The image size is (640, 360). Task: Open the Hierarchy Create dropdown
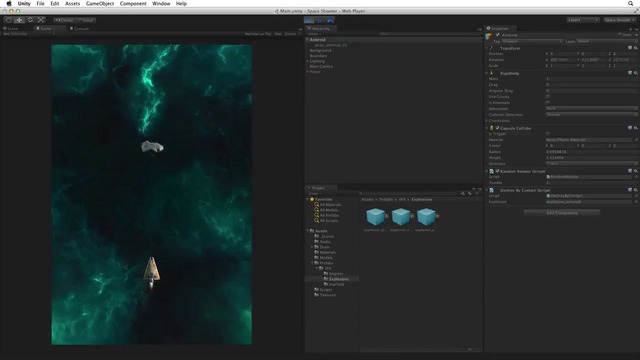pos(315,34)
